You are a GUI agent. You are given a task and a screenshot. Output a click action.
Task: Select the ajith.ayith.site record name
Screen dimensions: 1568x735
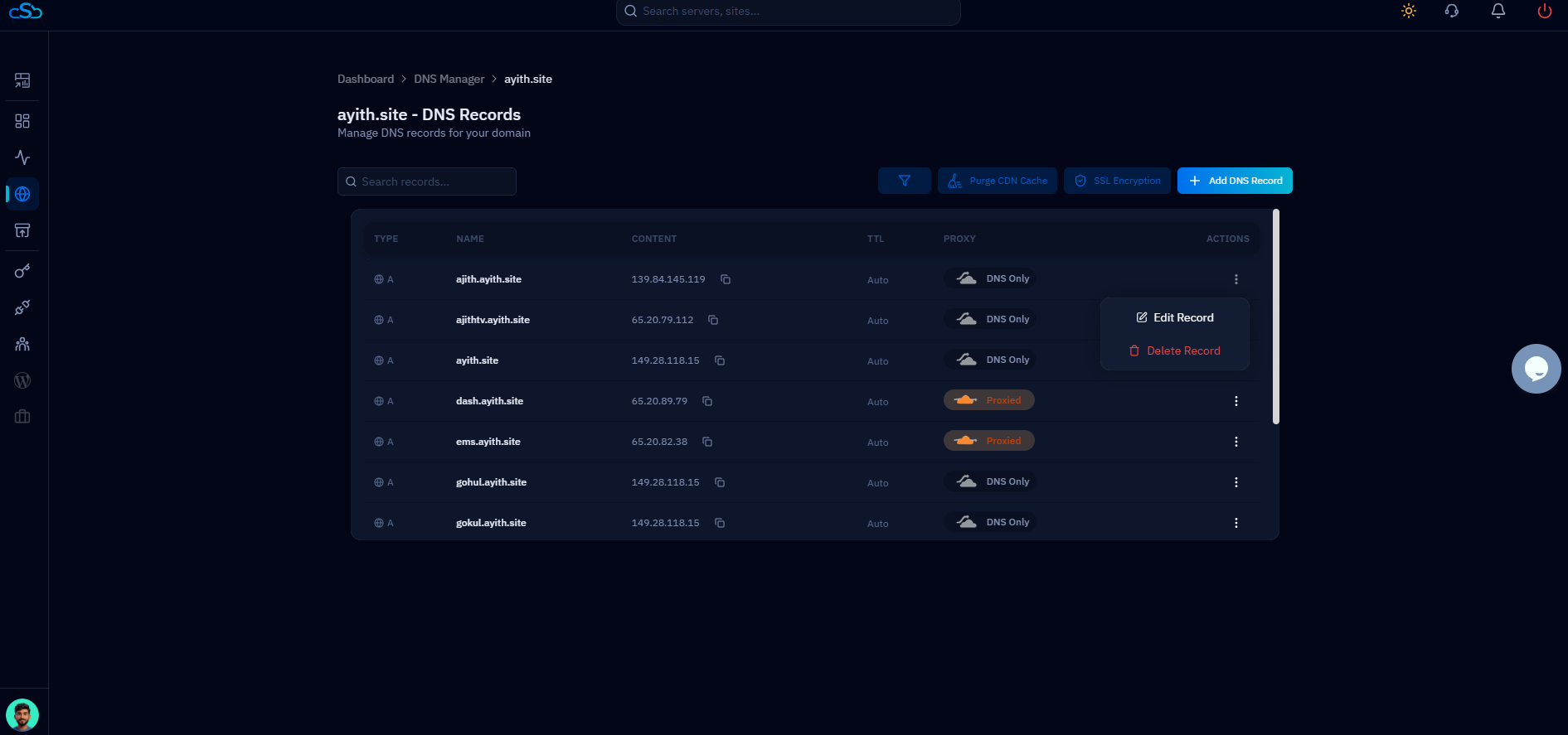(x=489, y=279)
